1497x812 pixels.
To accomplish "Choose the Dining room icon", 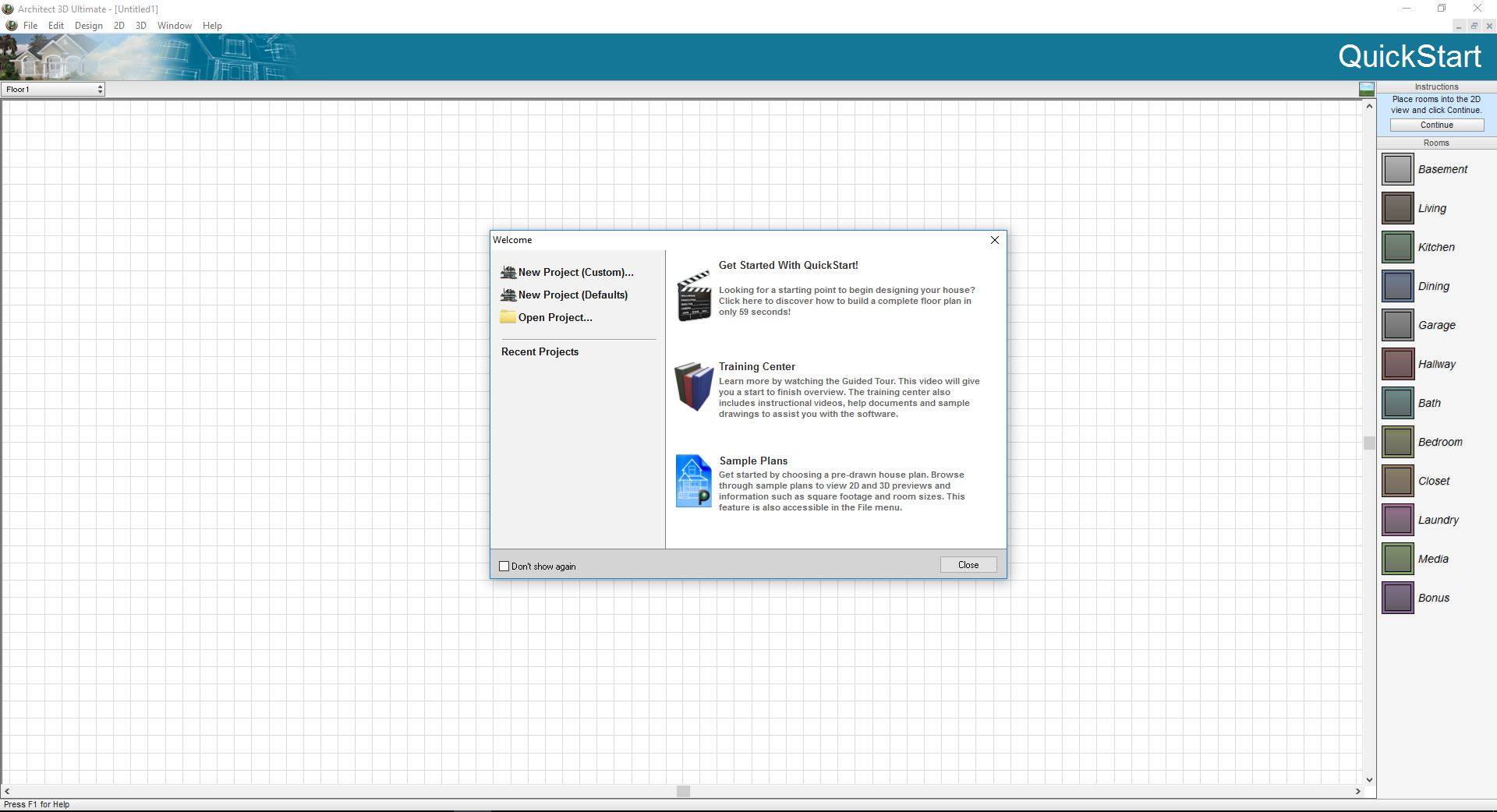I will click(x=1397, y=286).
